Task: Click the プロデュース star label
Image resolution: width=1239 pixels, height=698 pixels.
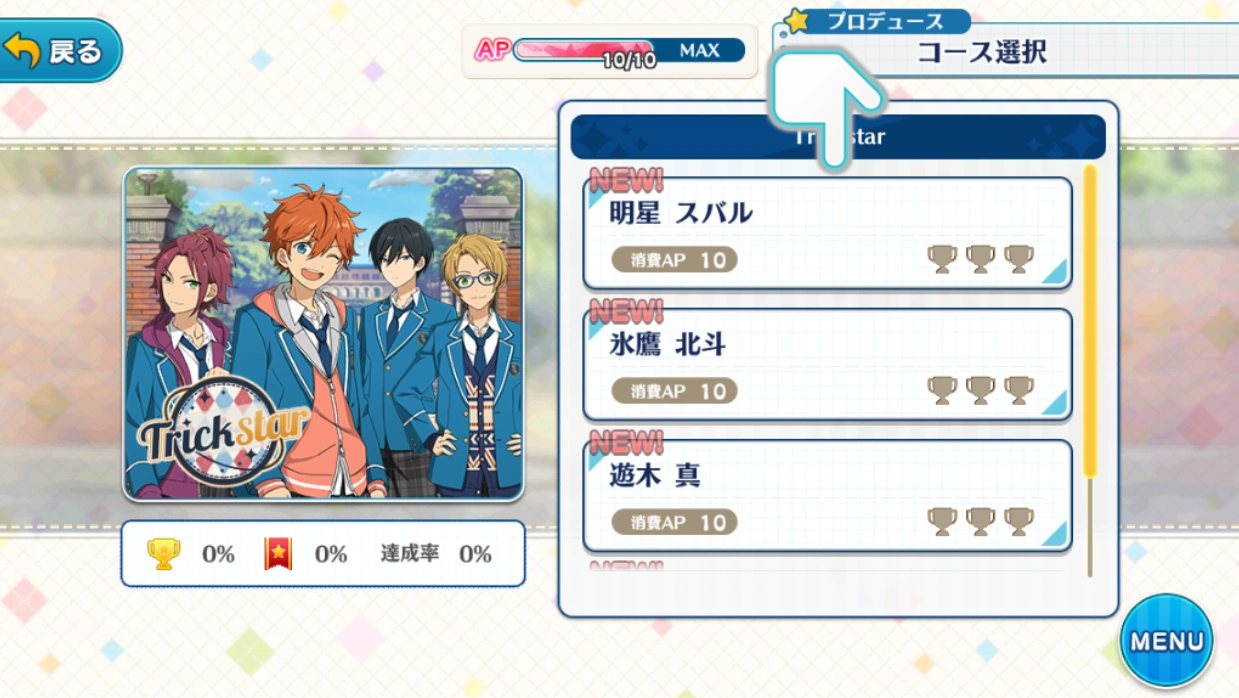Action: [x=877, y=21]
